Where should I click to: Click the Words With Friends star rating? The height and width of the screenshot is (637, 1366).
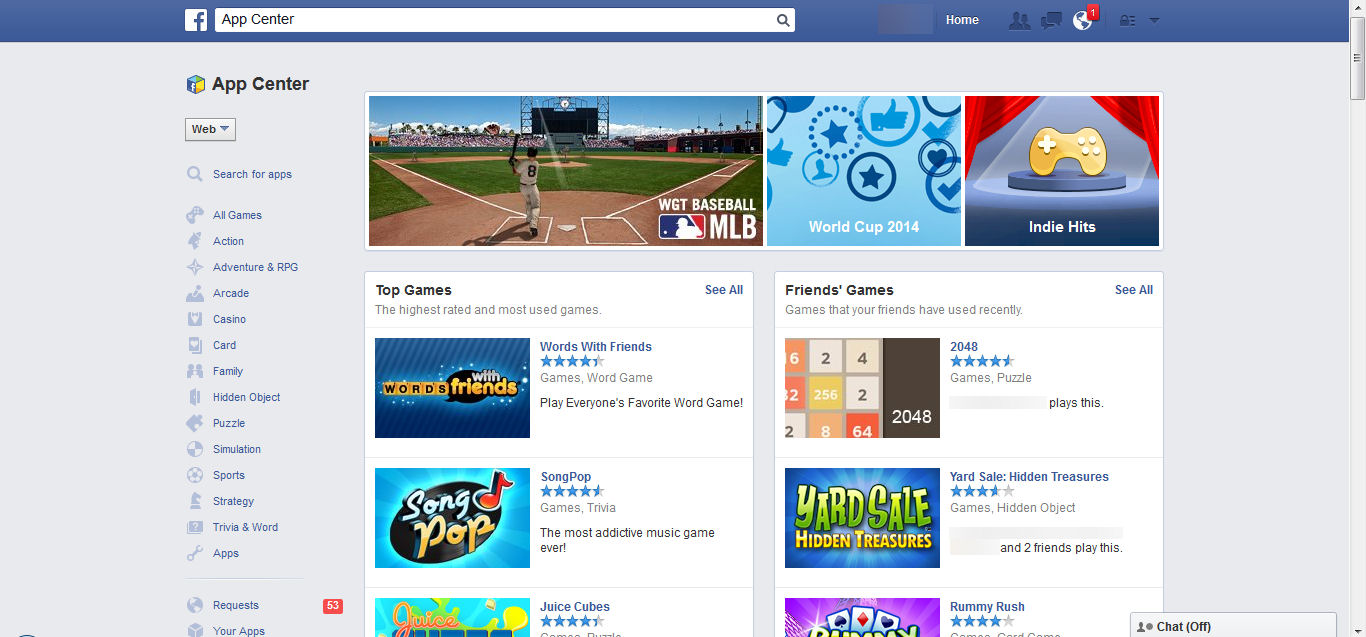pyautogui.click(x=573, y=361)
